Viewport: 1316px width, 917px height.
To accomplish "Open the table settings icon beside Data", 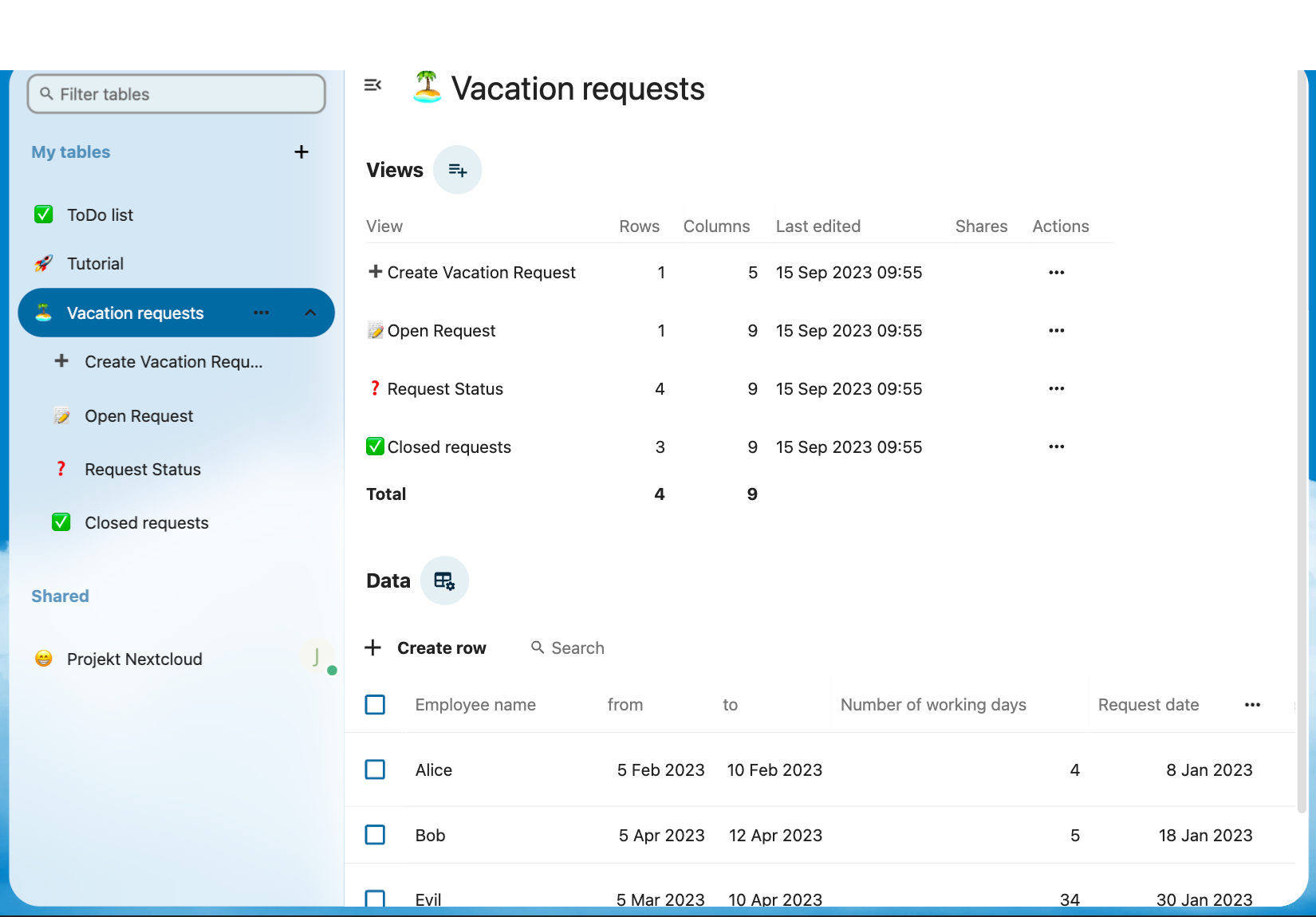I will [x=444, y=581].
